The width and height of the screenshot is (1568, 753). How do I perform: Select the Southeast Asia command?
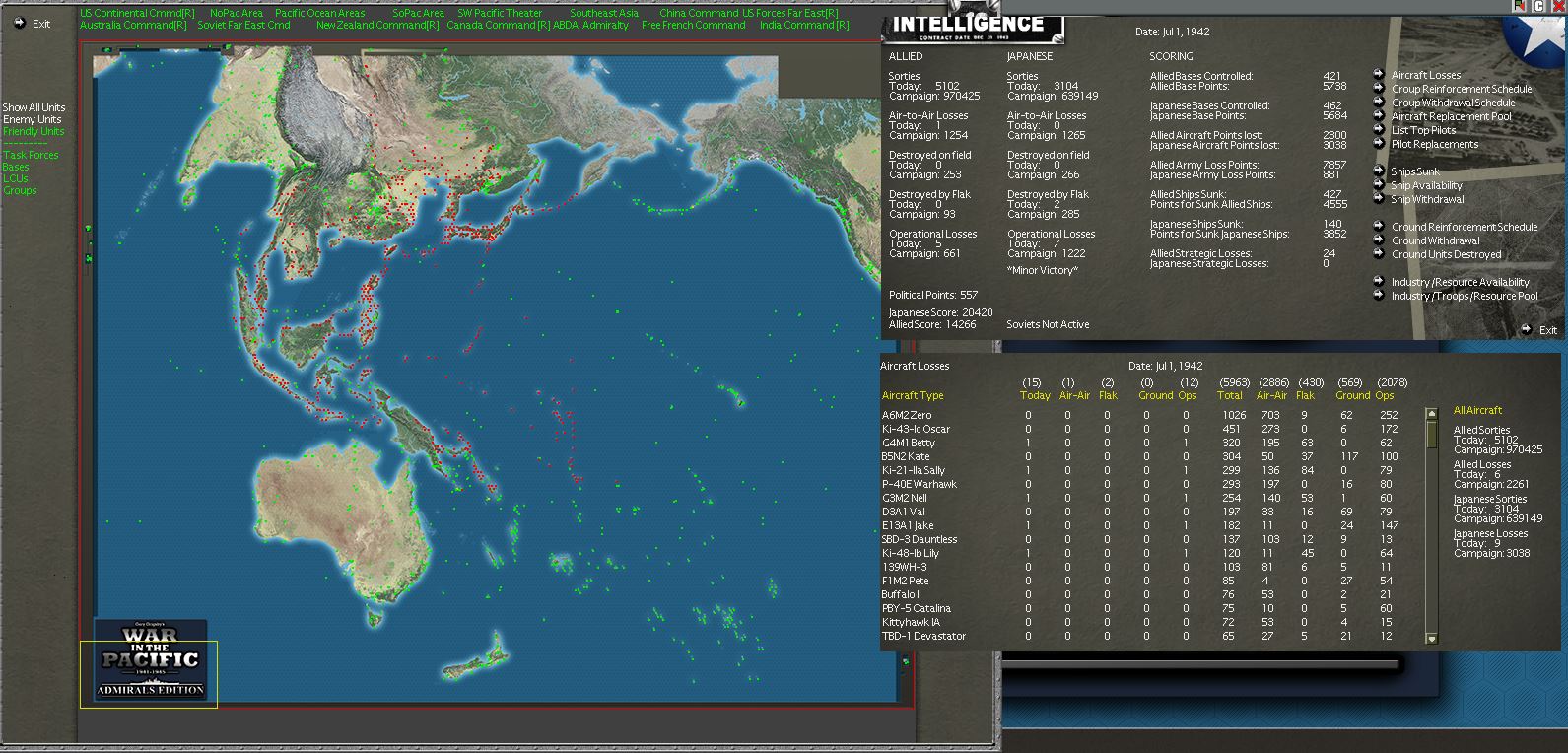point(604,14)
